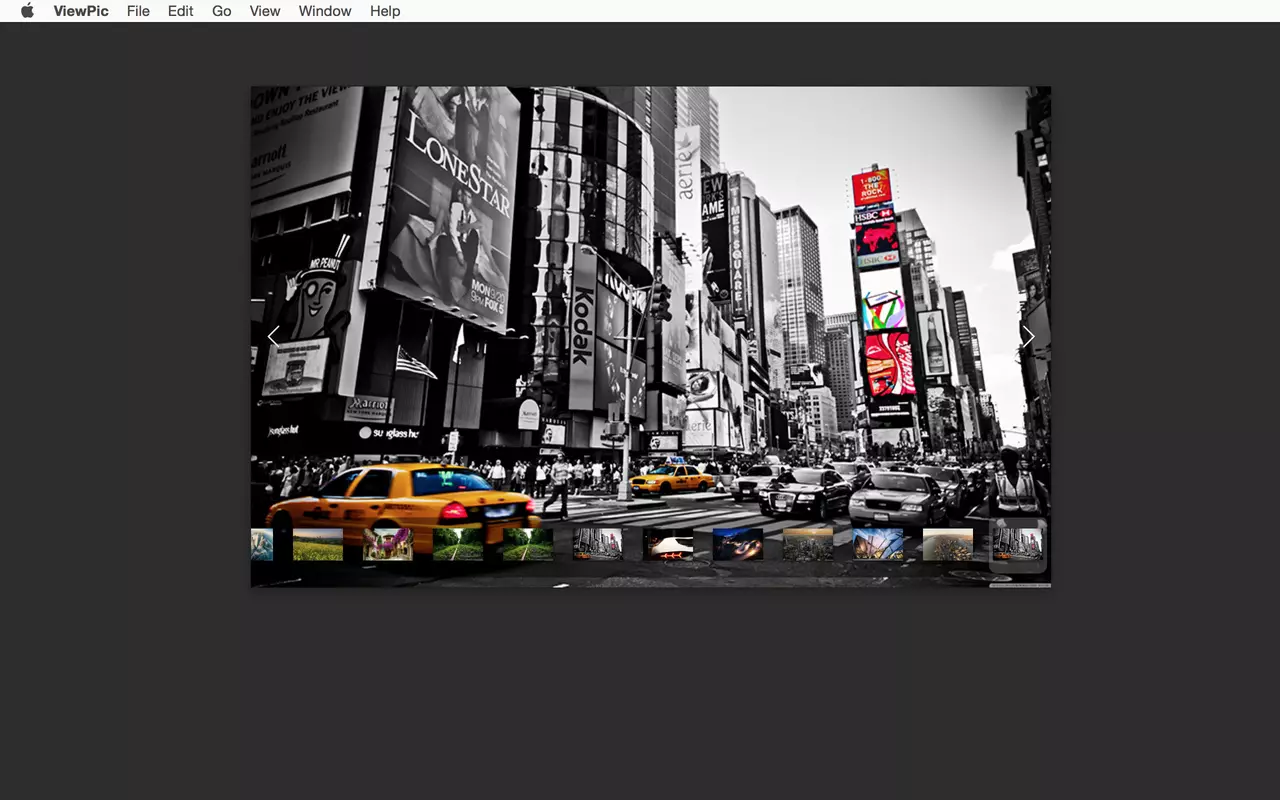Select the hazy aerial city thumbnail
The height and width of the screenshot is (800, 1280).
click(x=948, y=545)
